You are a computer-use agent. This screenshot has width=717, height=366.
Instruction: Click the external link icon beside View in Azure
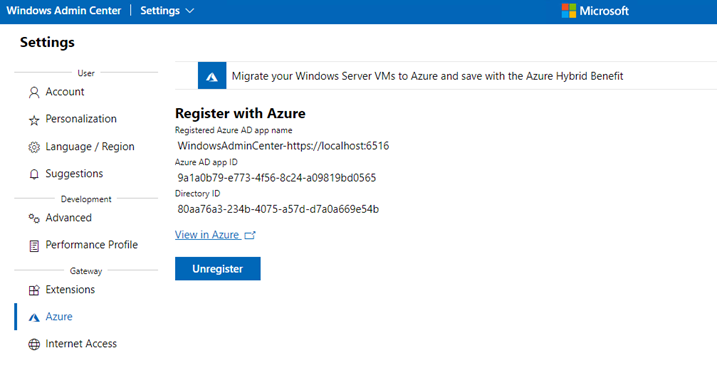pos(250,235)
